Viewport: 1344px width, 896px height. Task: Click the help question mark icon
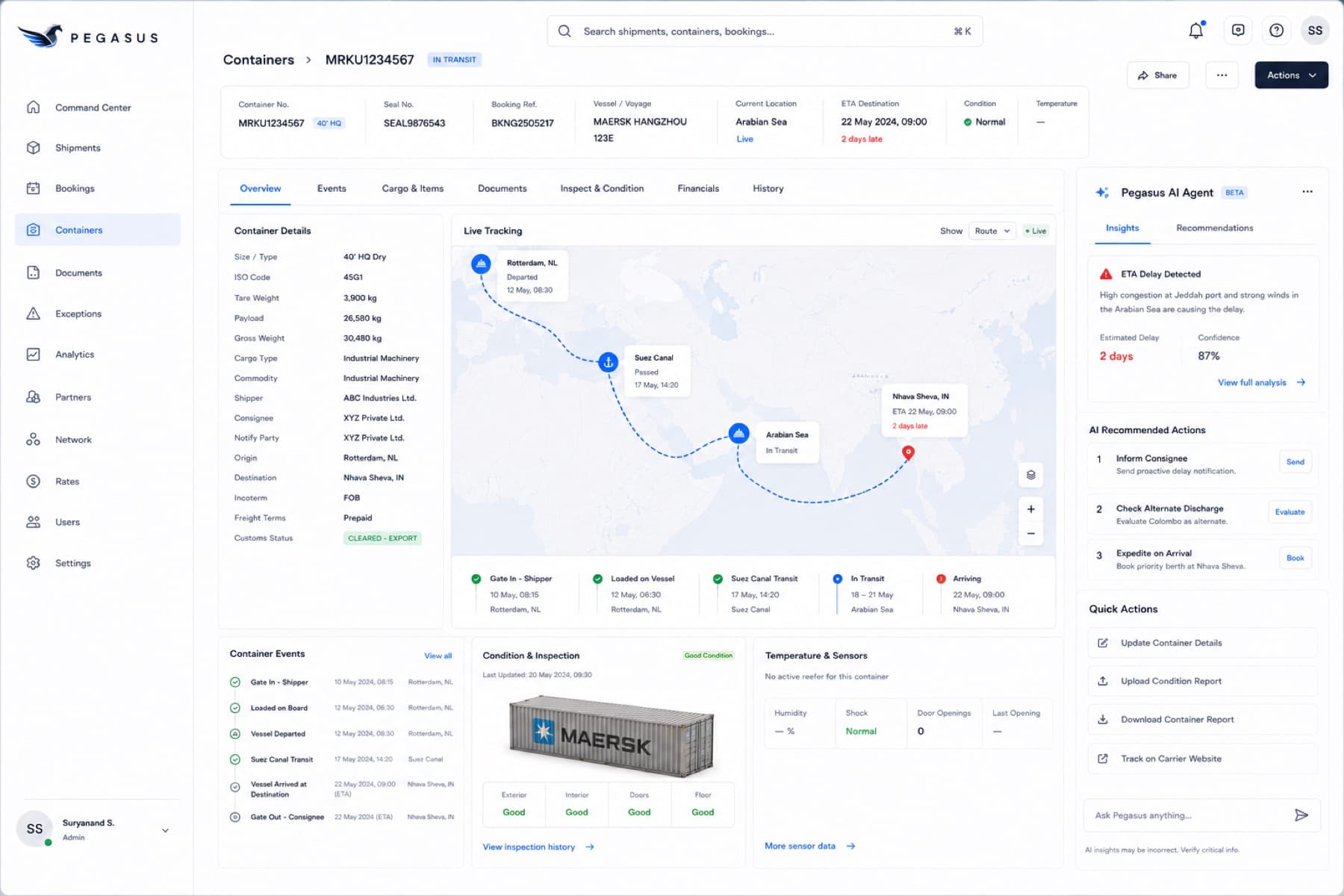[1277, 31]
